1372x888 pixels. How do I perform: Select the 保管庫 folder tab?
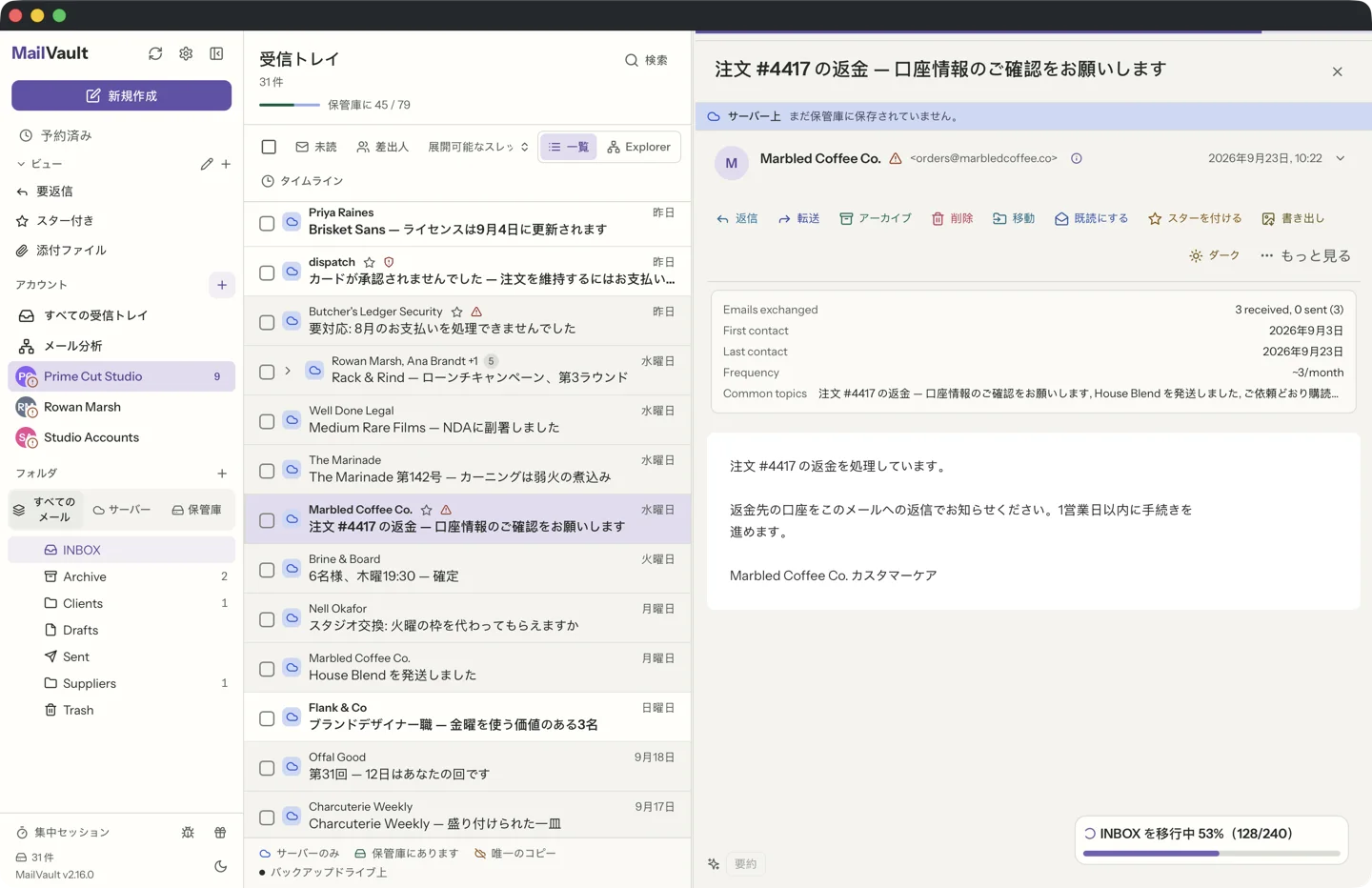(196, 510)
